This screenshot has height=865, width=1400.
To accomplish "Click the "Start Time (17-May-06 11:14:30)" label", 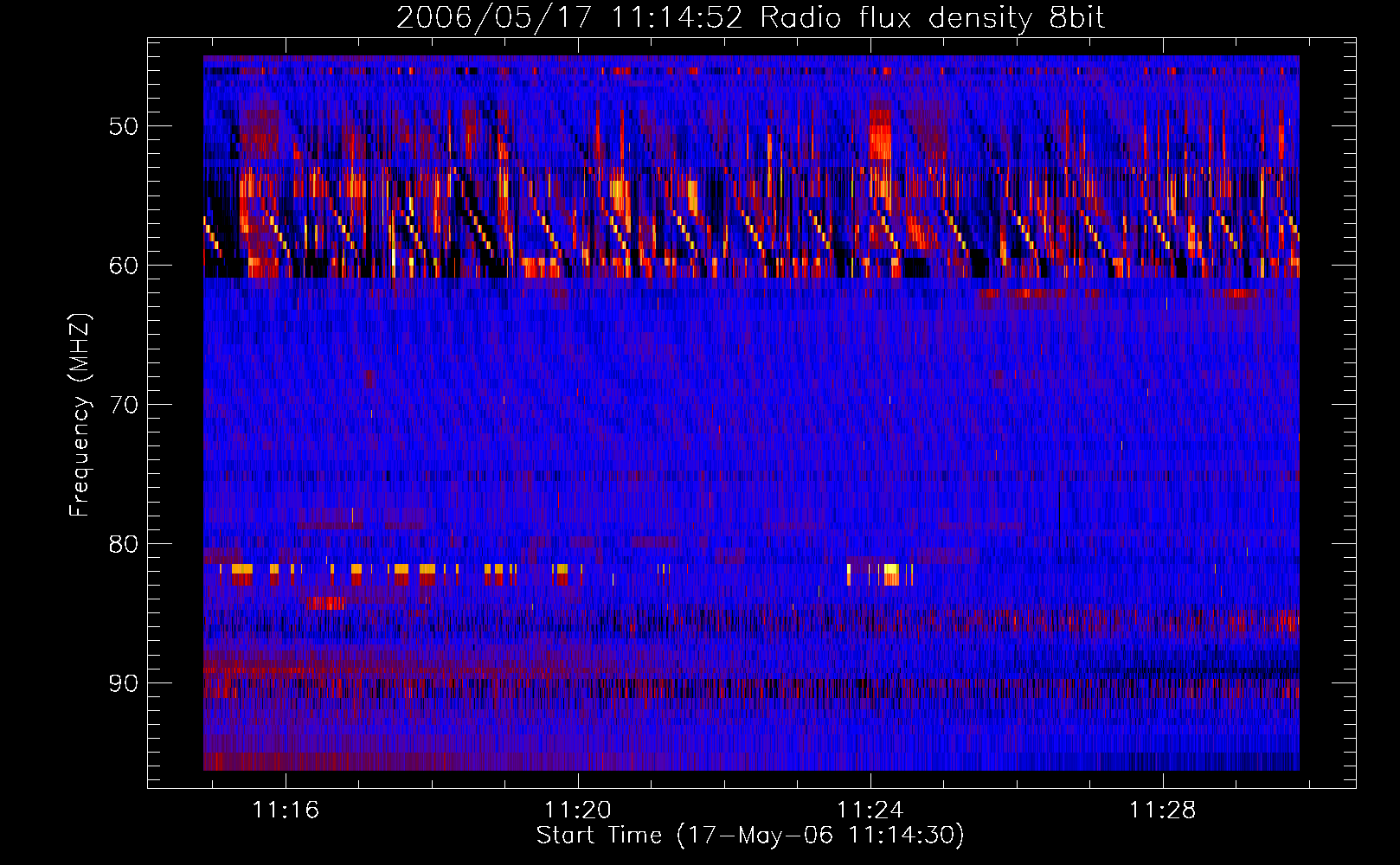I will (x=750, y=836).
